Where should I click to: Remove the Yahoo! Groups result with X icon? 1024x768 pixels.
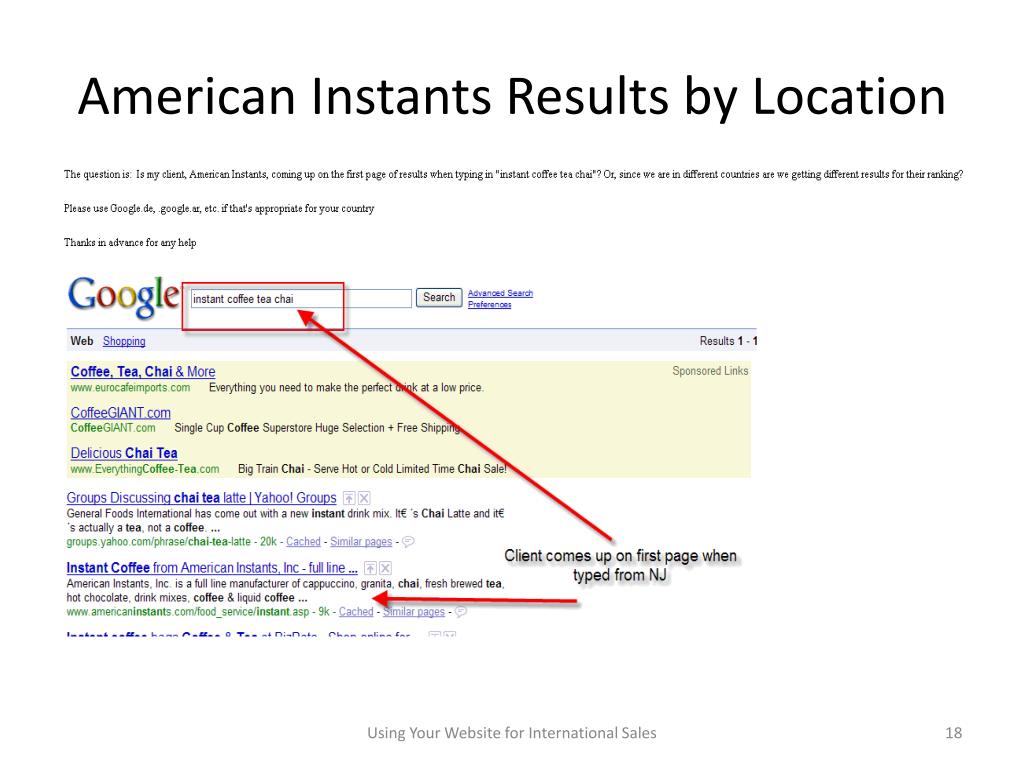364,498
